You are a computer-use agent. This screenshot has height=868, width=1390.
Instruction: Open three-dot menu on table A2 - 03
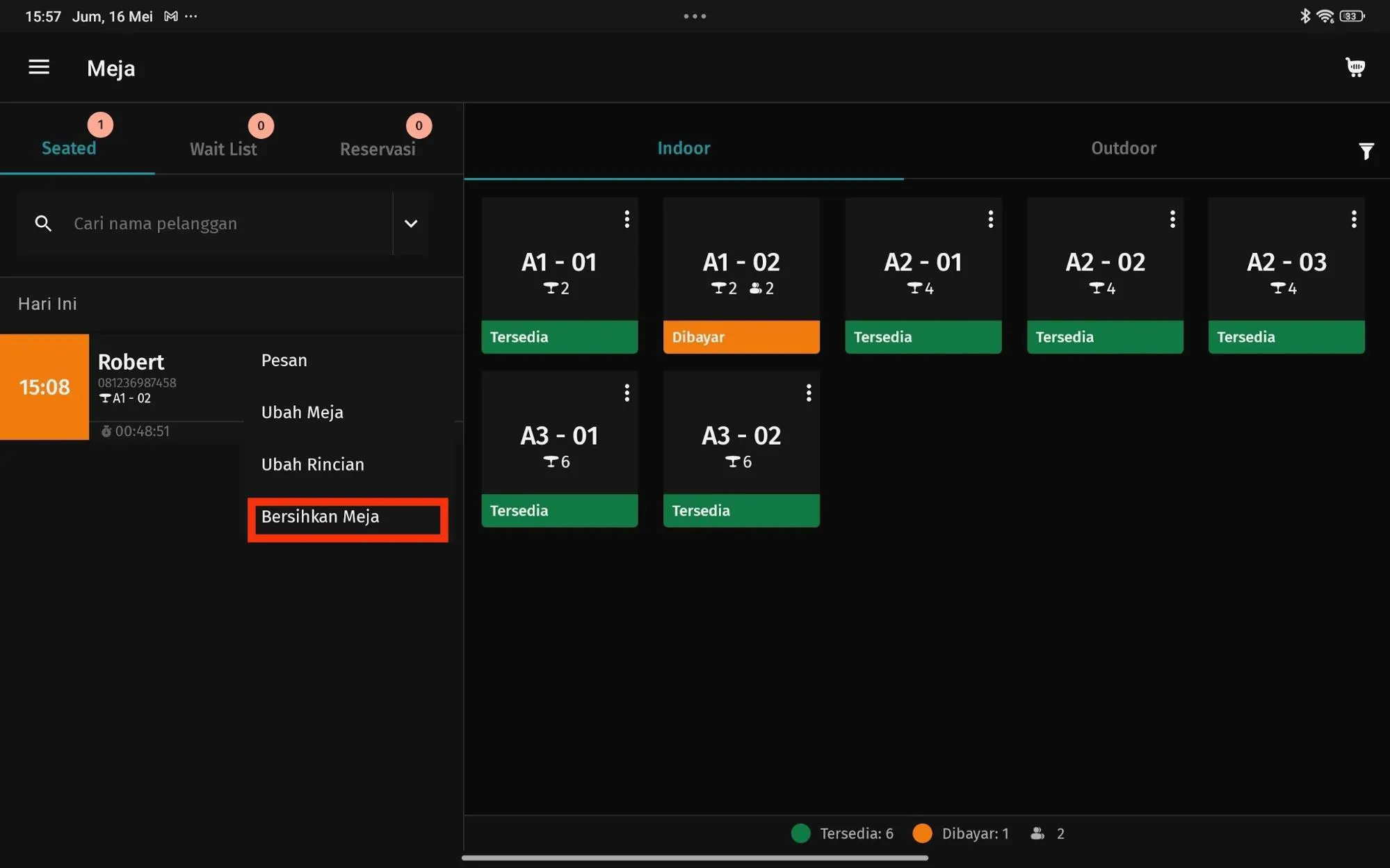click(x=1353, y=220)
